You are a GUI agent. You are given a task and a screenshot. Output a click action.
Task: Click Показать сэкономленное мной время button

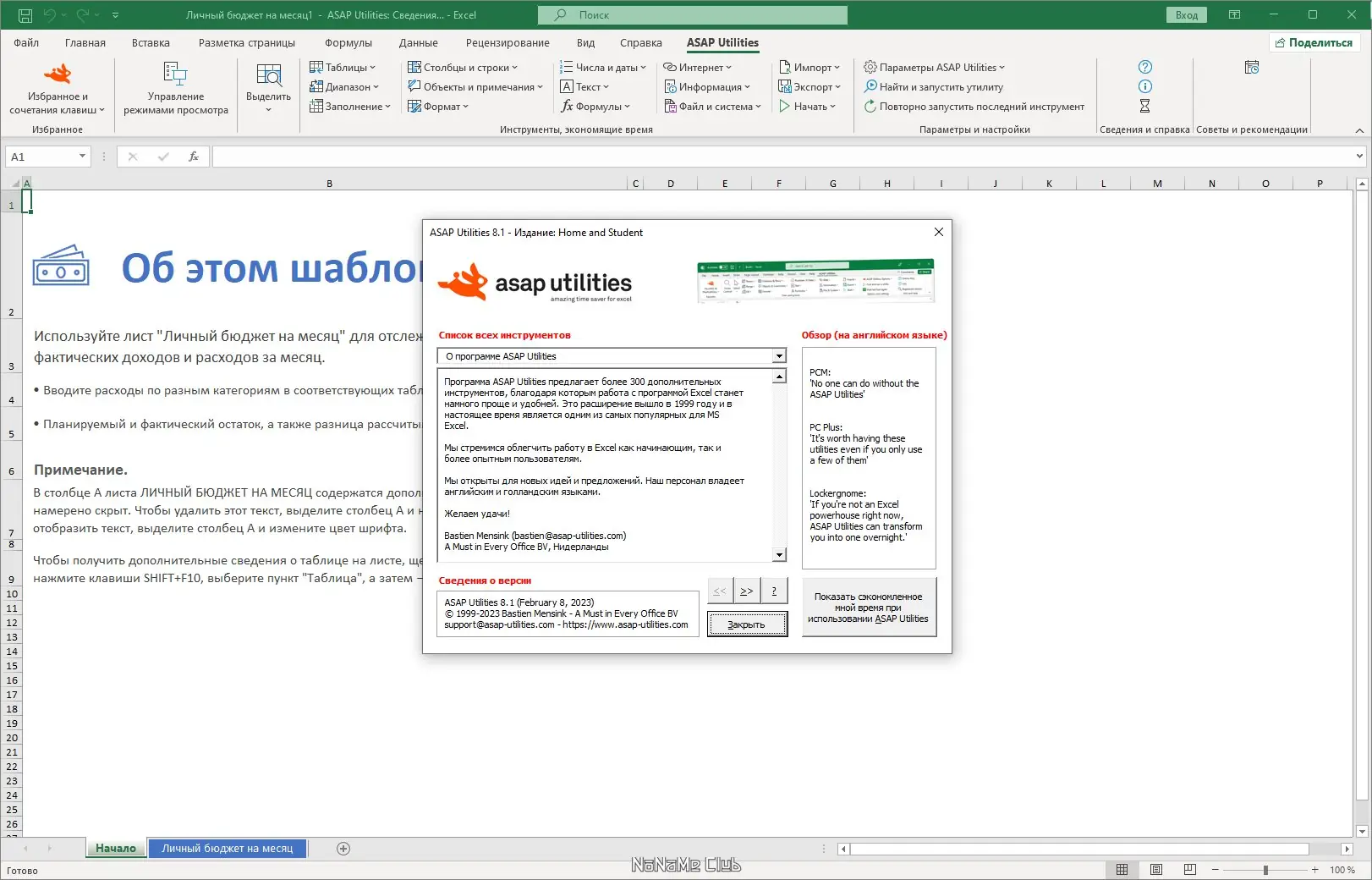(x=869, y=608)
